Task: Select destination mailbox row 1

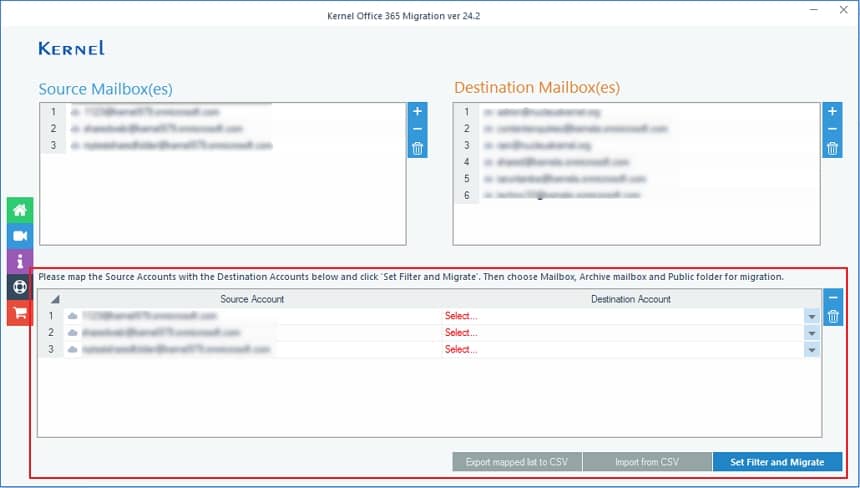Action: click(x=636, y=112)
